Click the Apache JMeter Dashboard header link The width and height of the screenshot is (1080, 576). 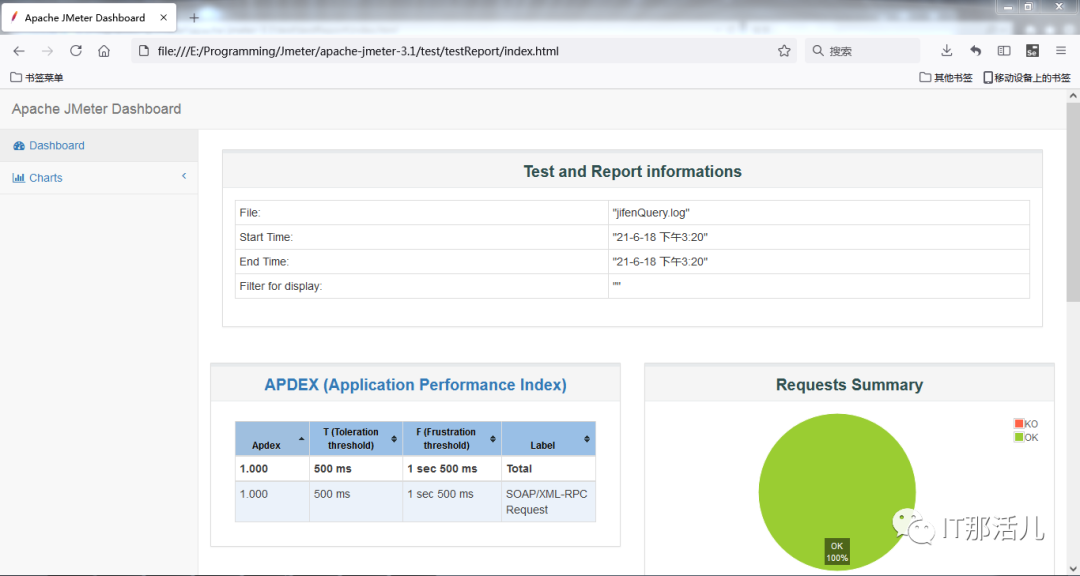tap(96, 109)
